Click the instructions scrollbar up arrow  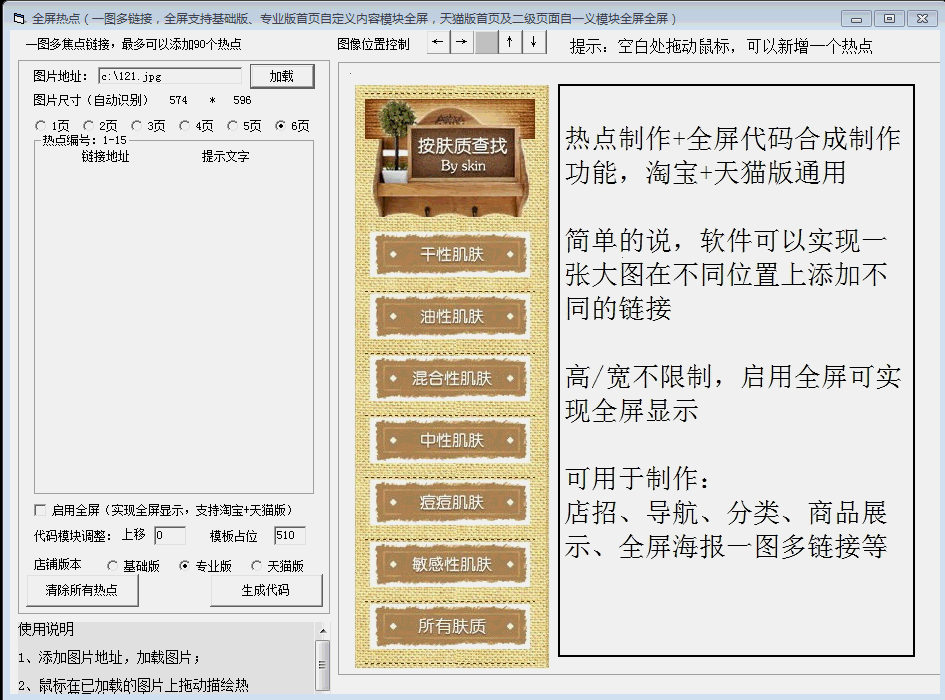click(x=322, y=630)
